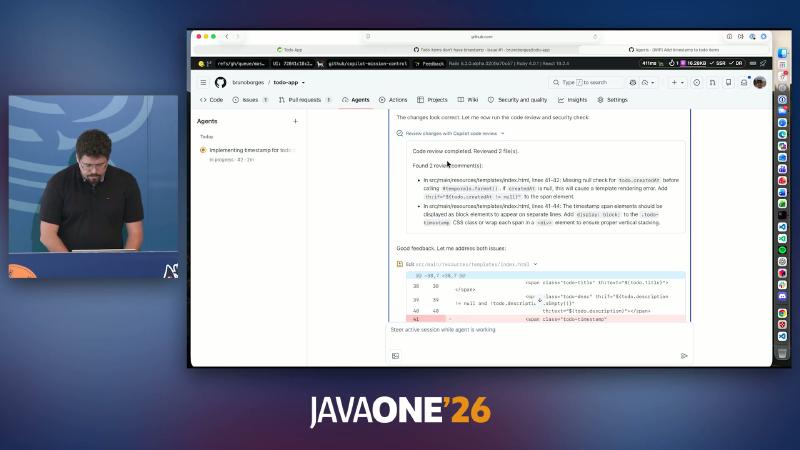Screen dimensions: 800x450
Task: Switch to the Code tab
Action: [x=212, y=100]
